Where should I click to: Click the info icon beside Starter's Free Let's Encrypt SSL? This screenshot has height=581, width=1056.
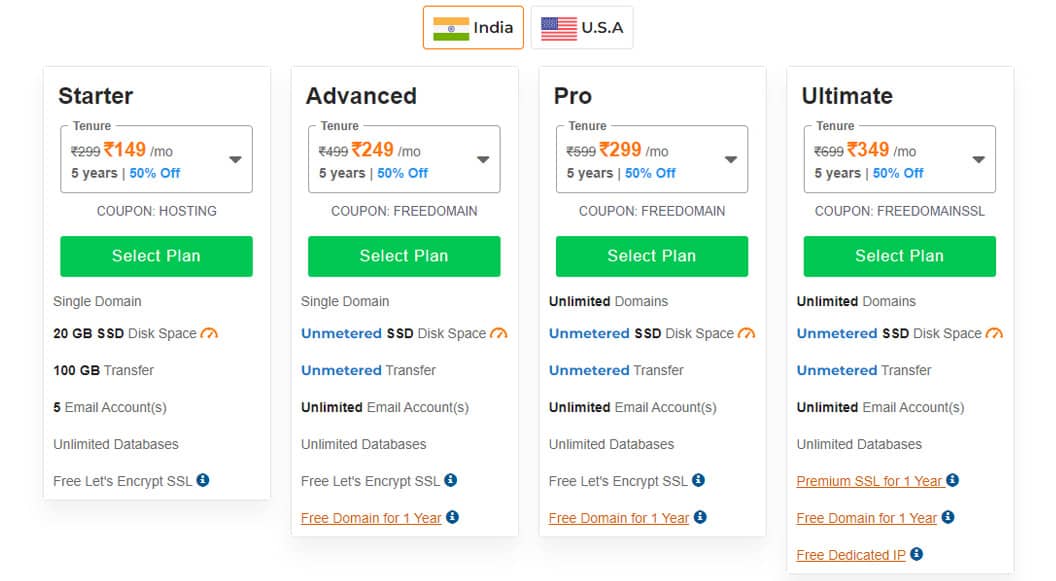coord(204,481)
